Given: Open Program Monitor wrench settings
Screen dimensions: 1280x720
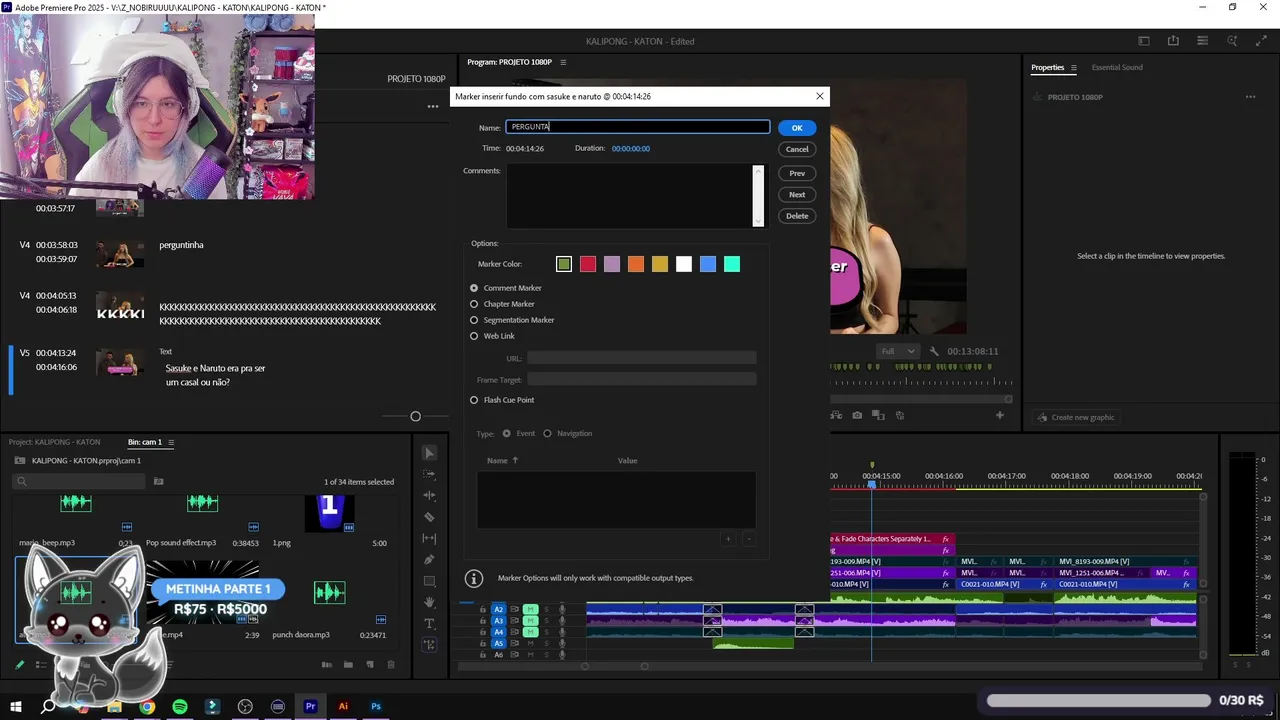Looking at the screenshot, I should 934,351.
